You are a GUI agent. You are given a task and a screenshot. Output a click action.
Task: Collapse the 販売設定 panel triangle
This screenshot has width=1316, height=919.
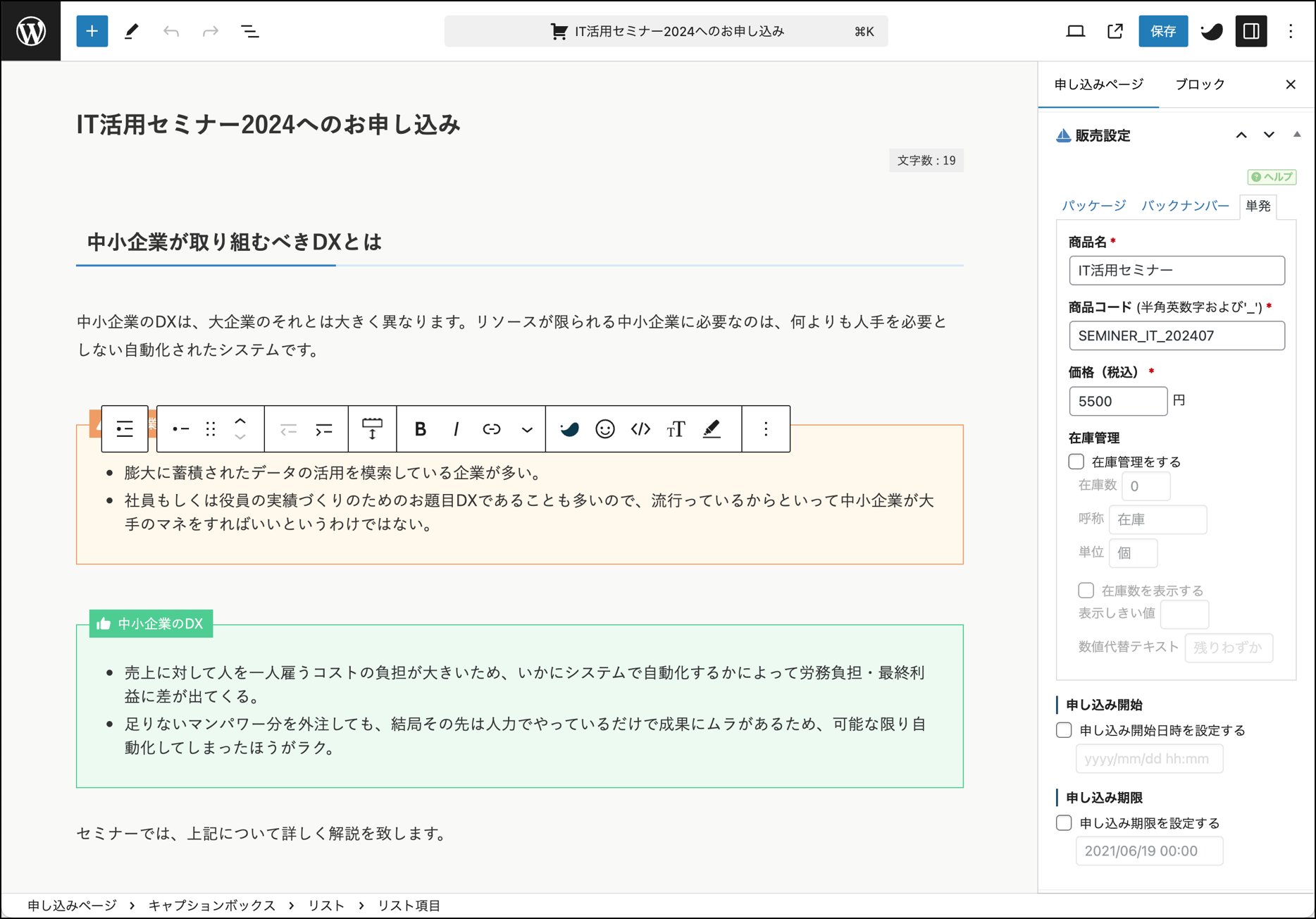click(x=1297, y=135)
